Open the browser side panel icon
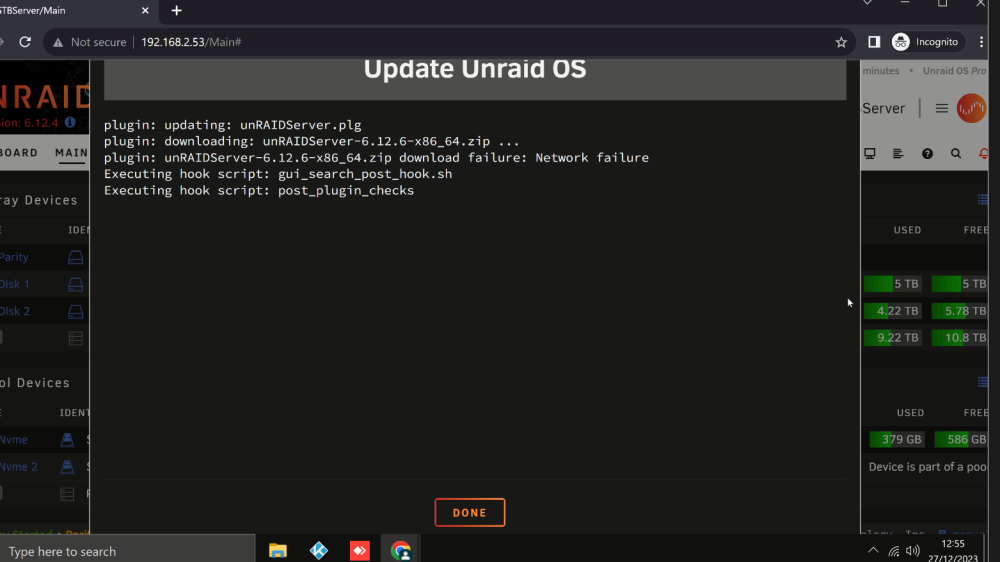The width and height of the screenshot is (1000, 562). (x=874, y=42)
